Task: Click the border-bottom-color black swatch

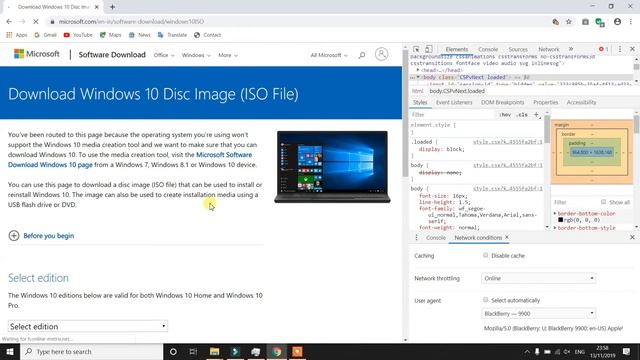Action: (x=560, y=220)
